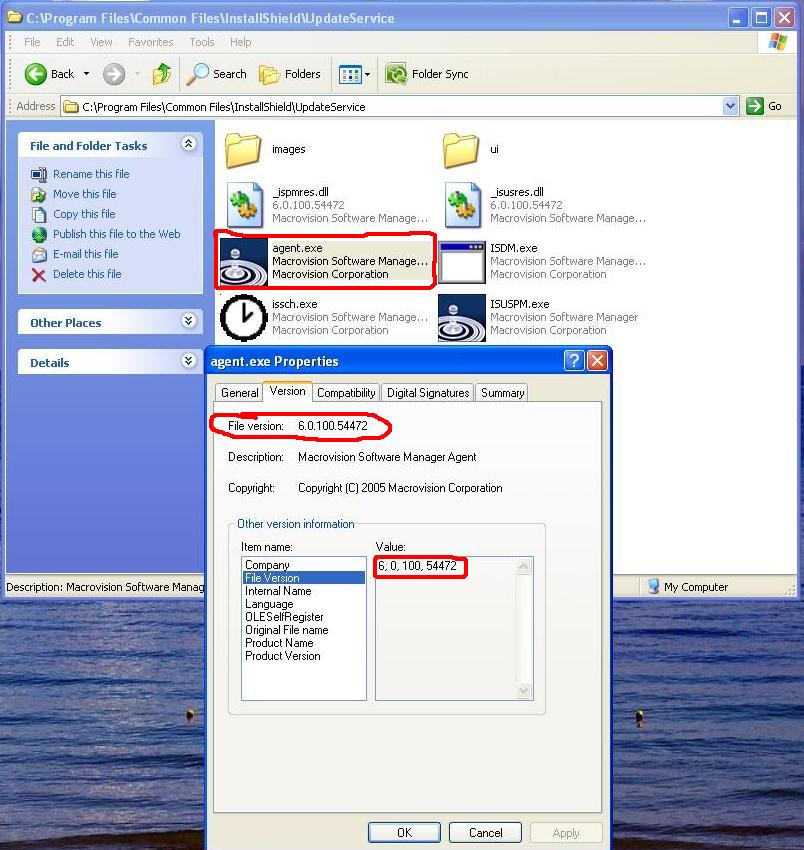804x850 pixels.
Task: Click the Back arrow icon
Action: click(36, 74)
